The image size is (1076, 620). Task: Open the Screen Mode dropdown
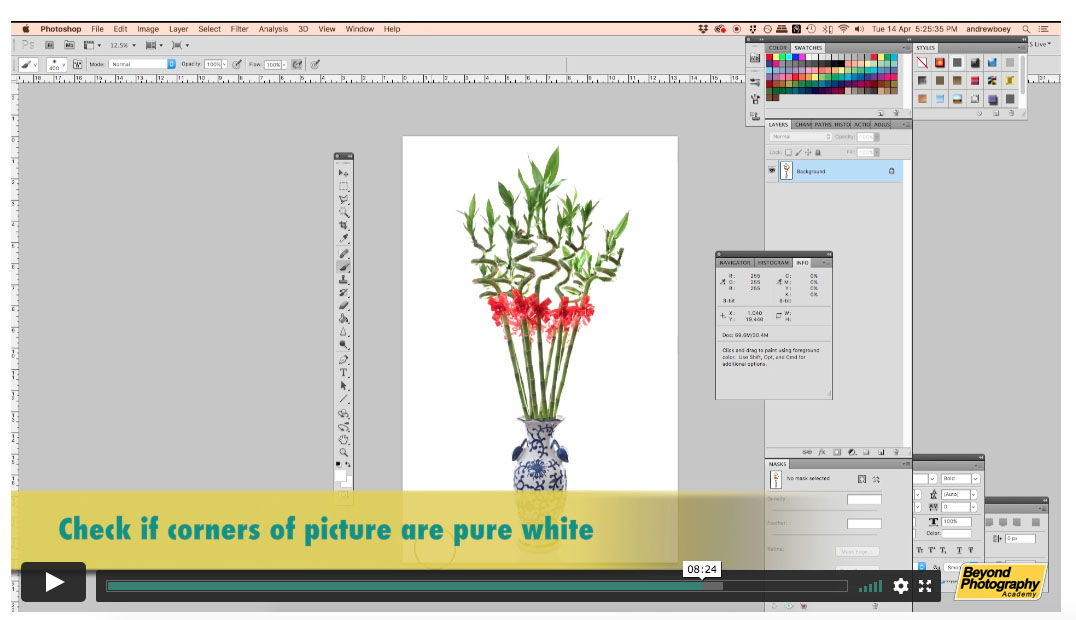[x=180, y=45]
